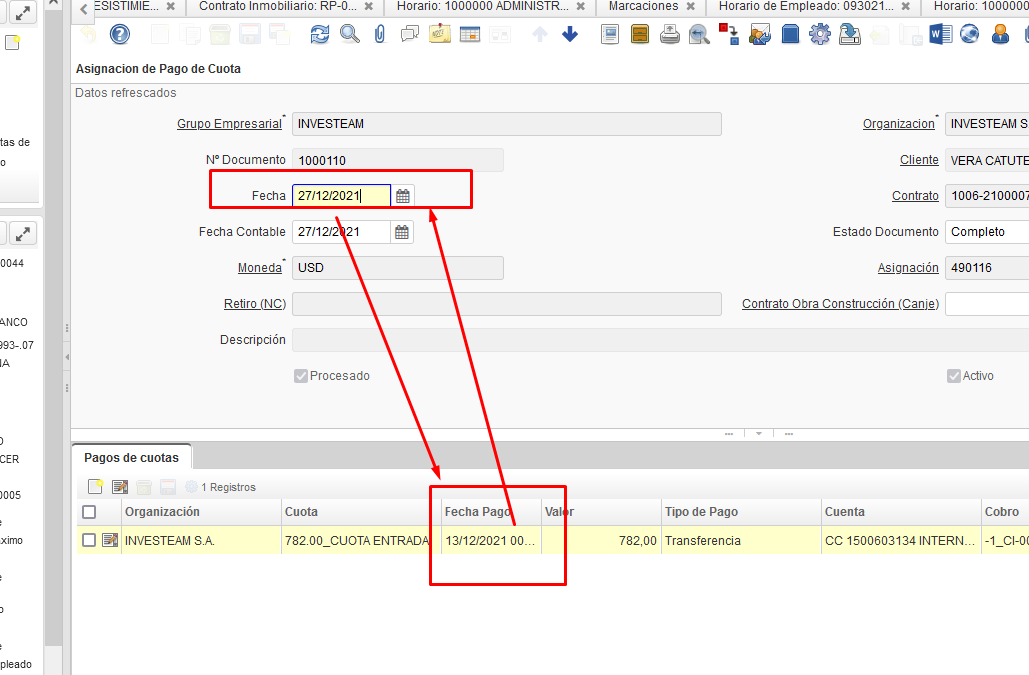Follow the Contrato field link

coord(915,196)
